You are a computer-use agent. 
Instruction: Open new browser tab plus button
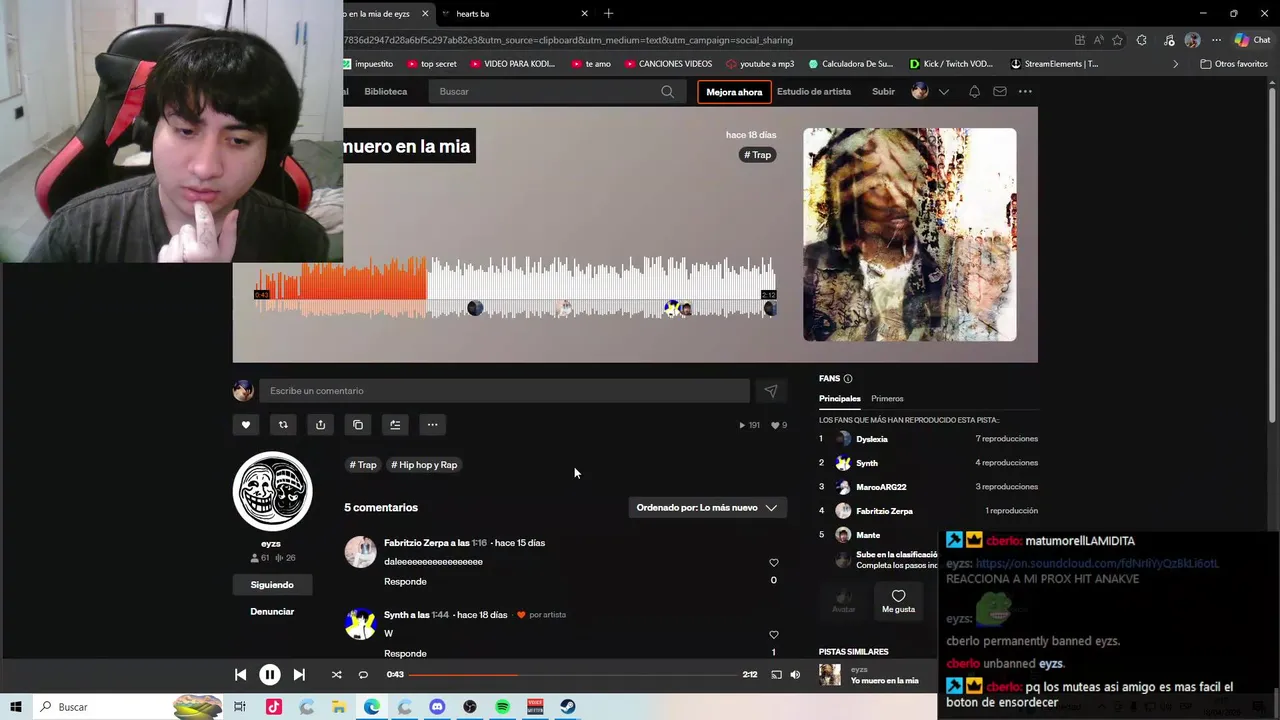608,13
